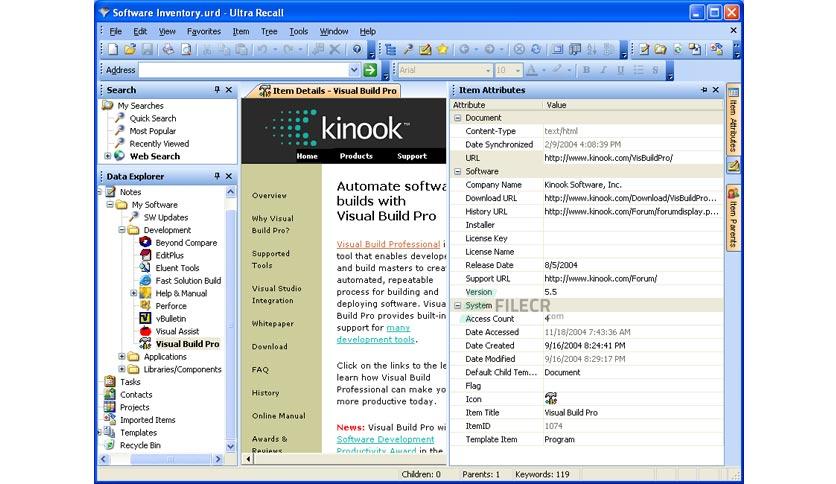
Task: Click the copy windows icon in right toolbar
Action: [695, 50]
